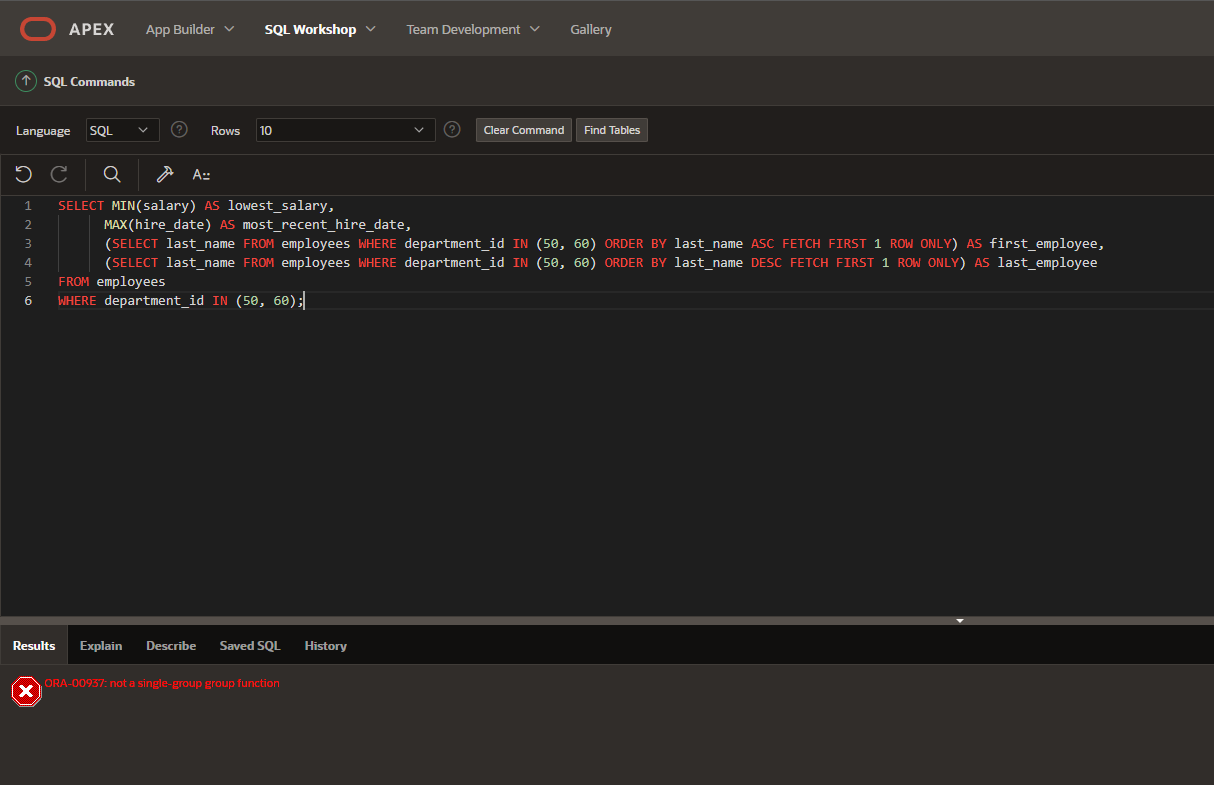This screenshot has height=785, width=1214.
Task: Open help icon next to Language
Action: 179,129
